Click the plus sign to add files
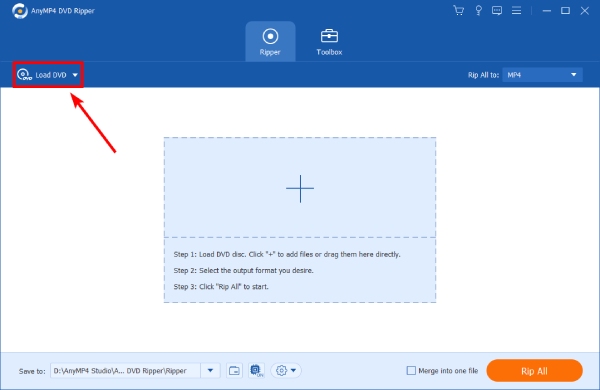Screen dimensions: 600x390 300,188
